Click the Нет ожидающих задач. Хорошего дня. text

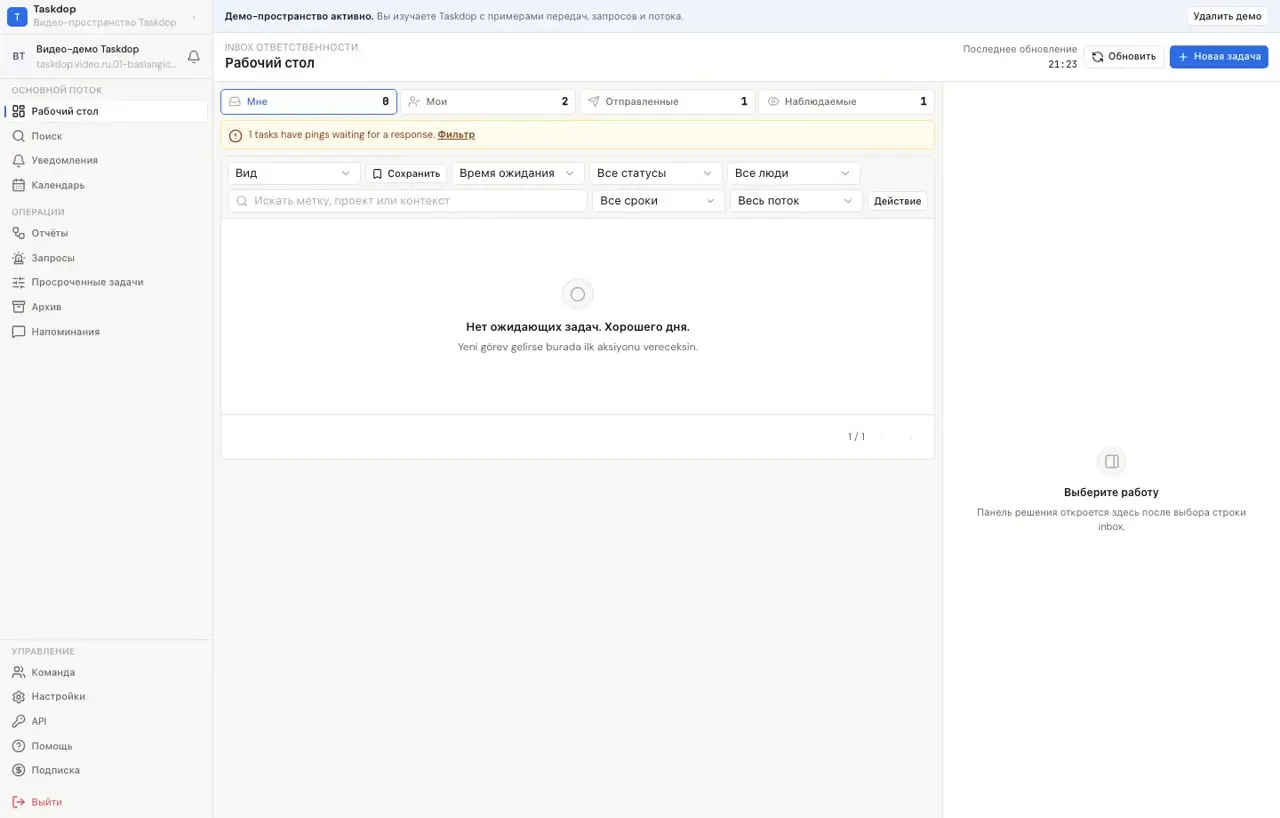tap(578, 327)
